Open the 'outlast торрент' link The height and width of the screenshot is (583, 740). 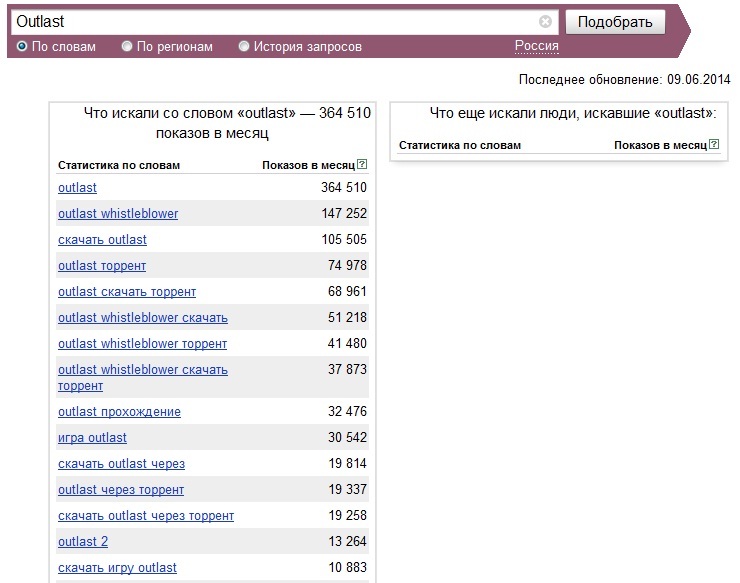tap(102, 266)
